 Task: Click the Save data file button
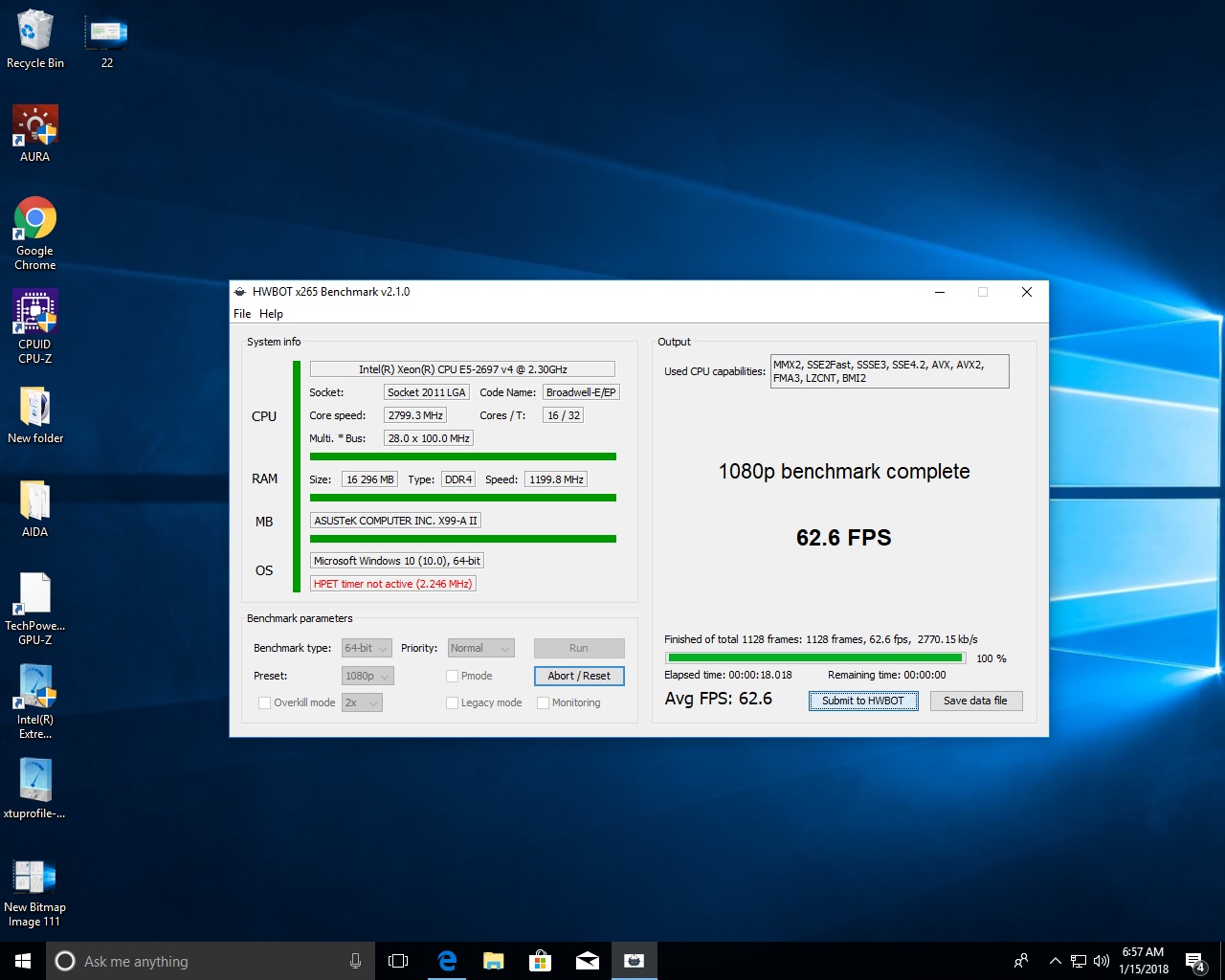[976, 701]
